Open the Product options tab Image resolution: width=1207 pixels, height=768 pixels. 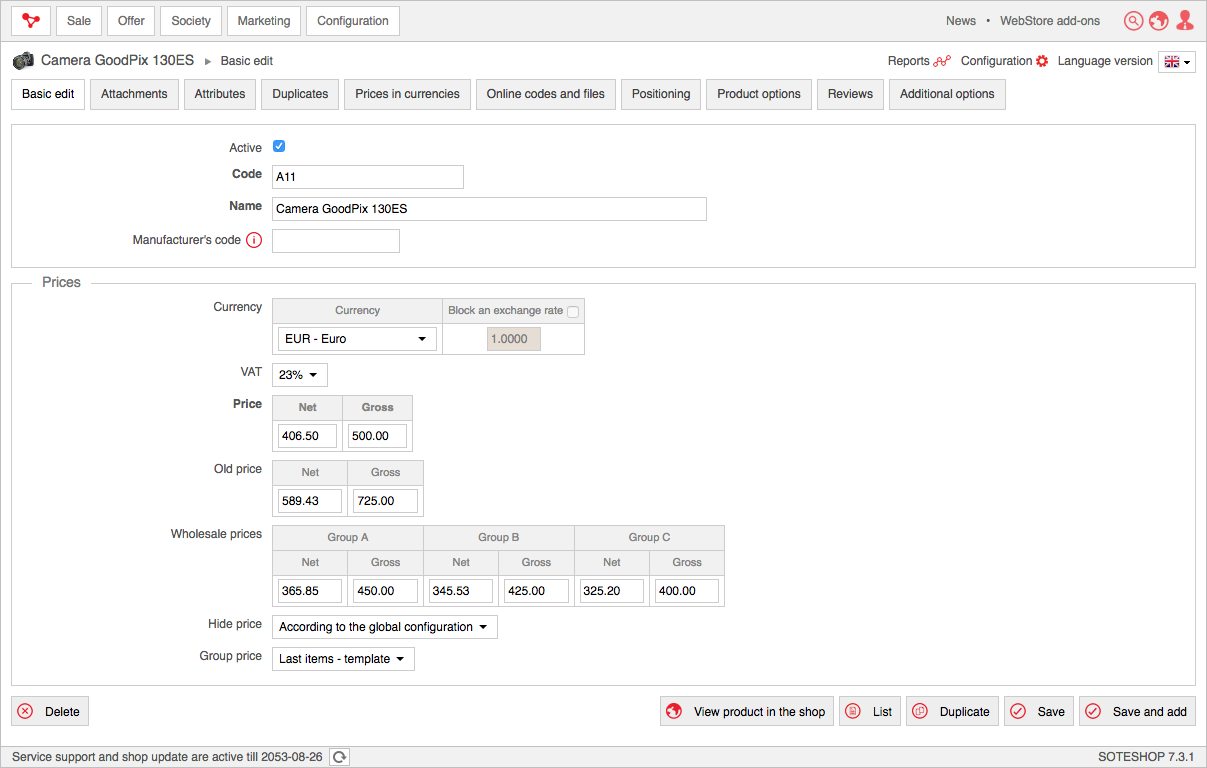tap(759, 94)
